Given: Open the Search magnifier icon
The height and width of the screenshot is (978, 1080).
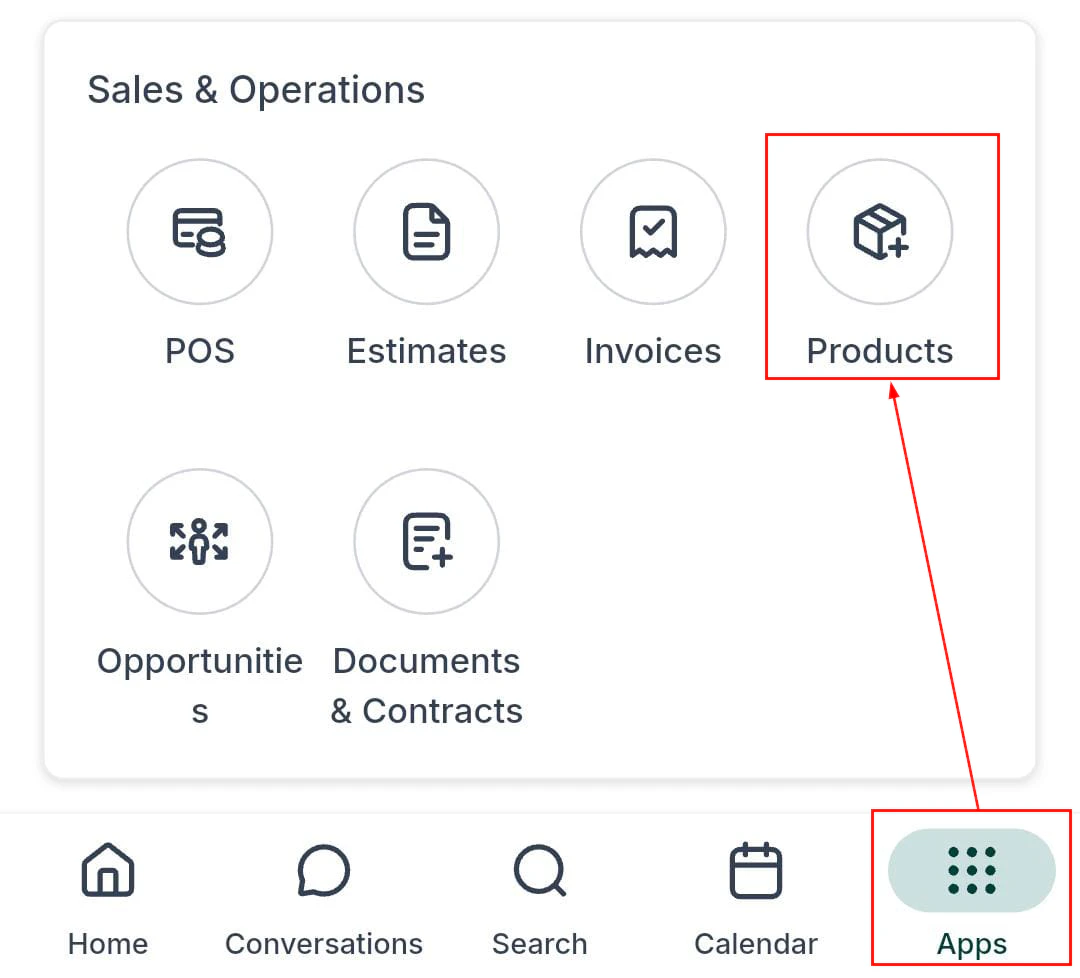Looking at the screenshot, I should [x=540, y=870].
